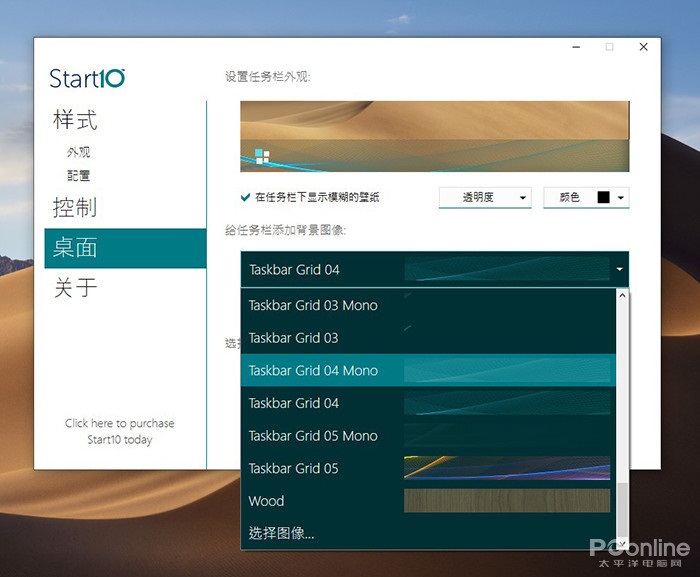The width and height of the screenshot is (700, 577).
Task: Click the purchase Start10 today link
Action: [119, 431]
